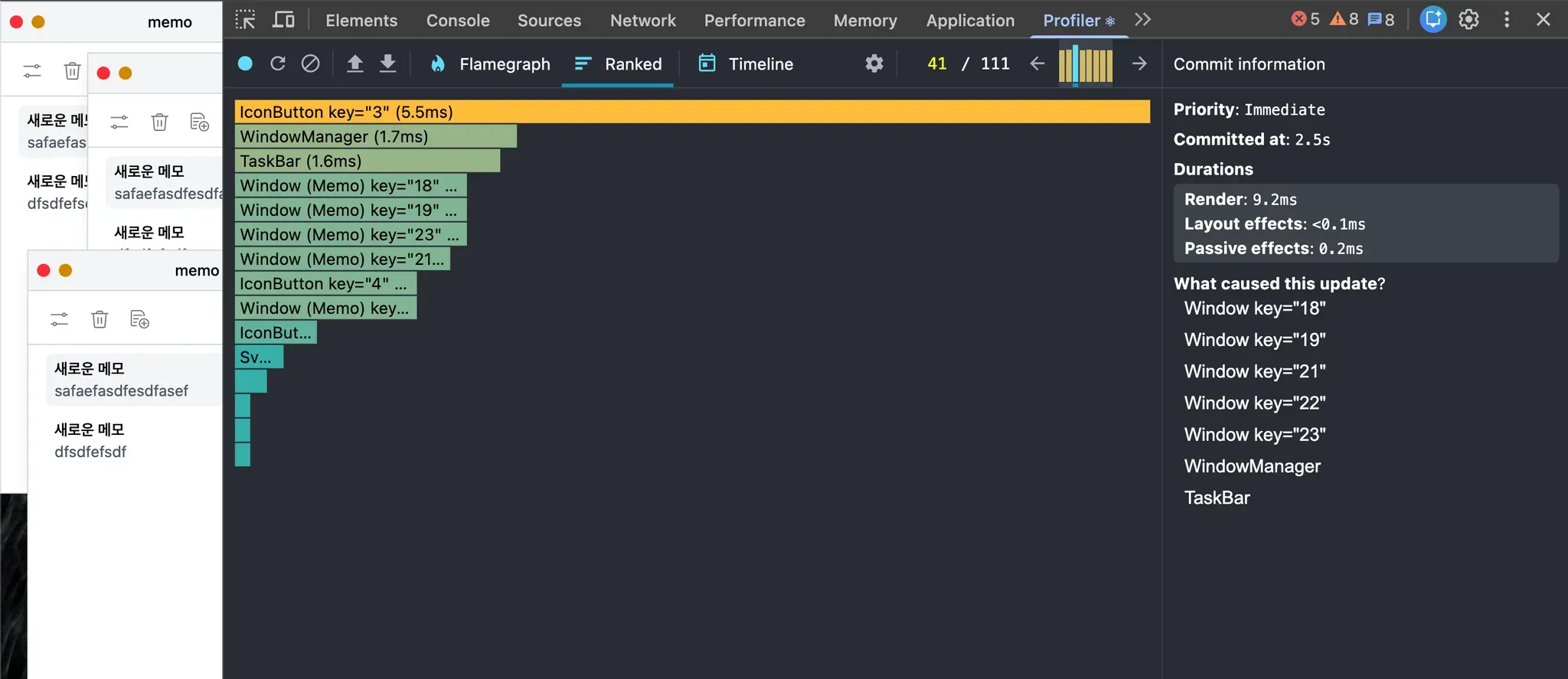Click trash icon in back memo window

click(72, 71)
